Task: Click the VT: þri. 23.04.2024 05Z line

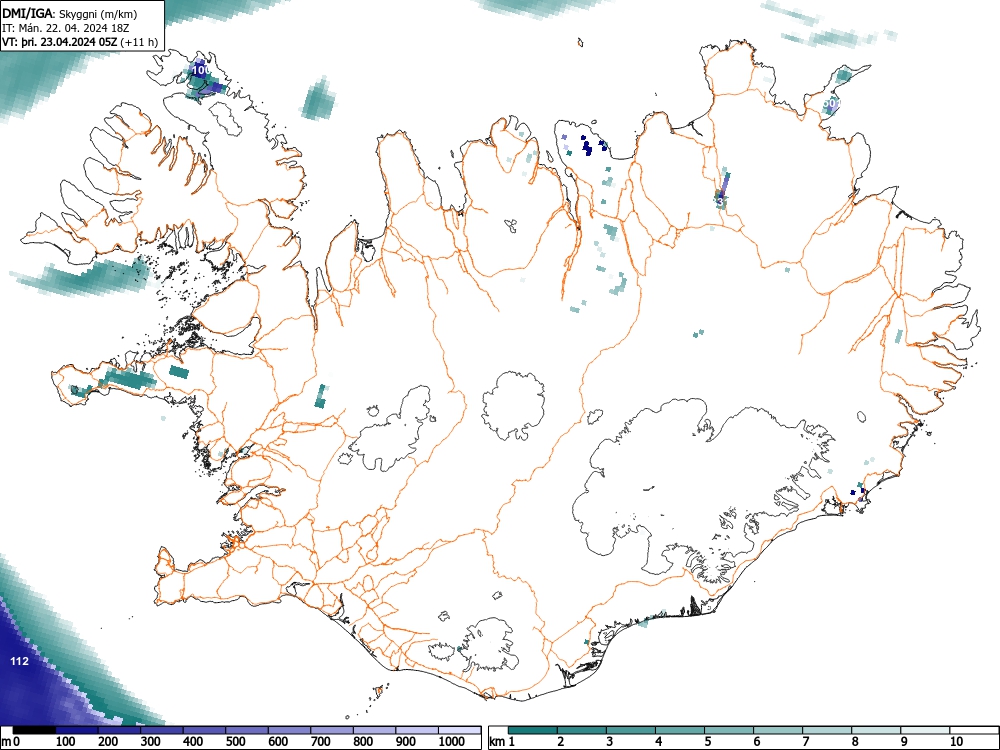Action: pos(80,42)
